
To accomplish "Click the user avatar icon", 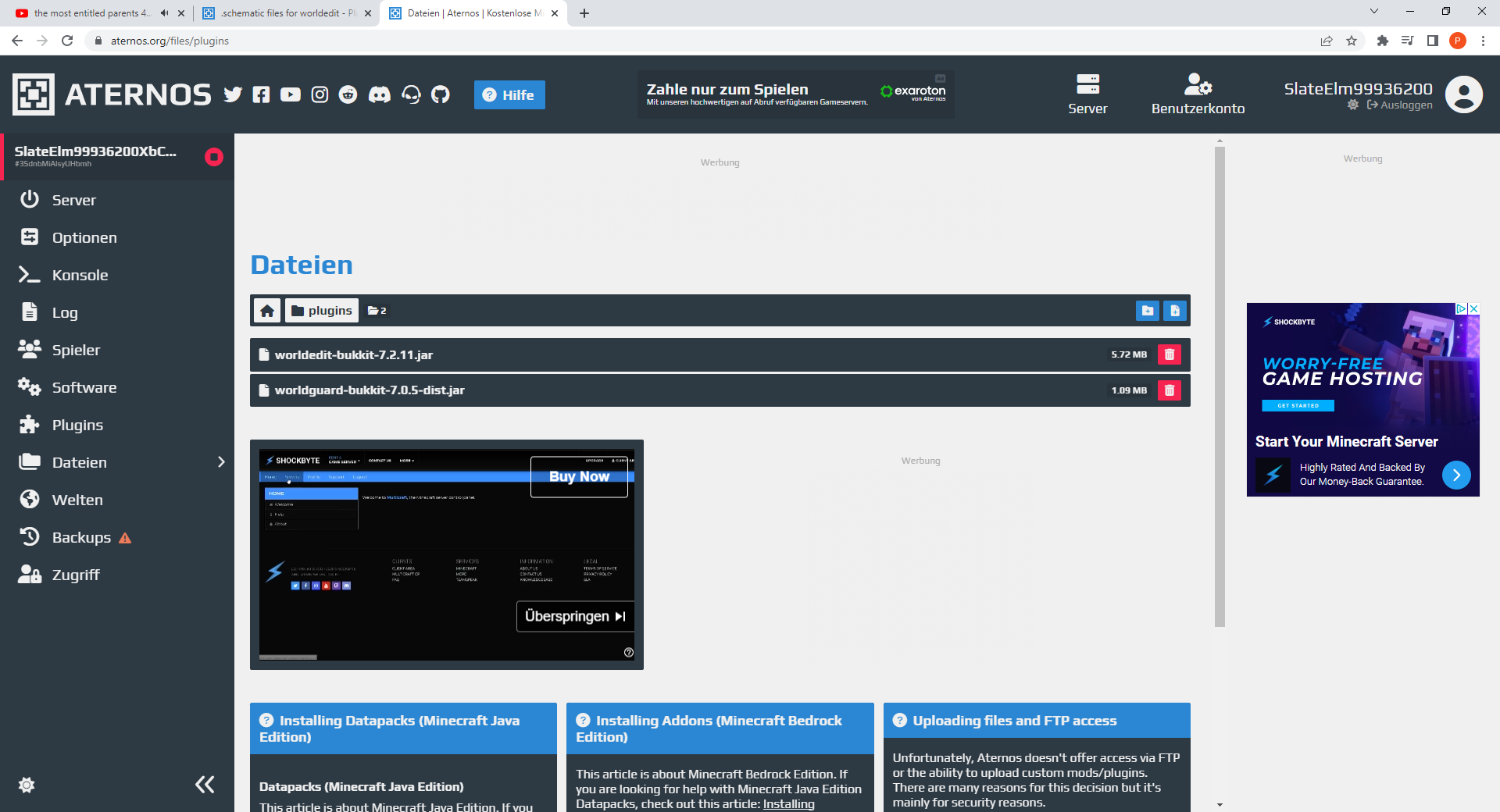I will (x=1463, y=94).
